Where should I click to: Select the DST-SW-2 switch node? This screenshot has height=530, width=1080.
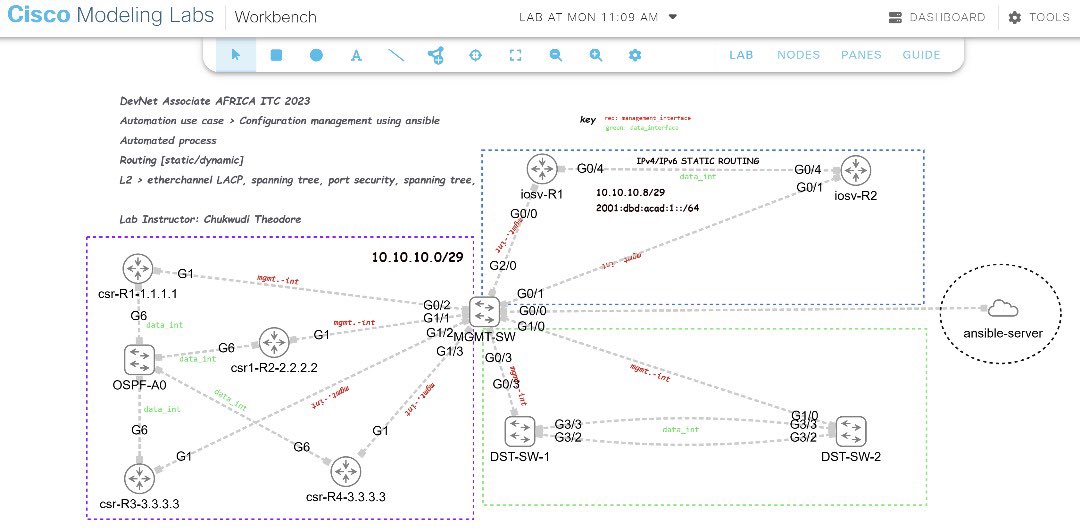click(x=851, y=431)
